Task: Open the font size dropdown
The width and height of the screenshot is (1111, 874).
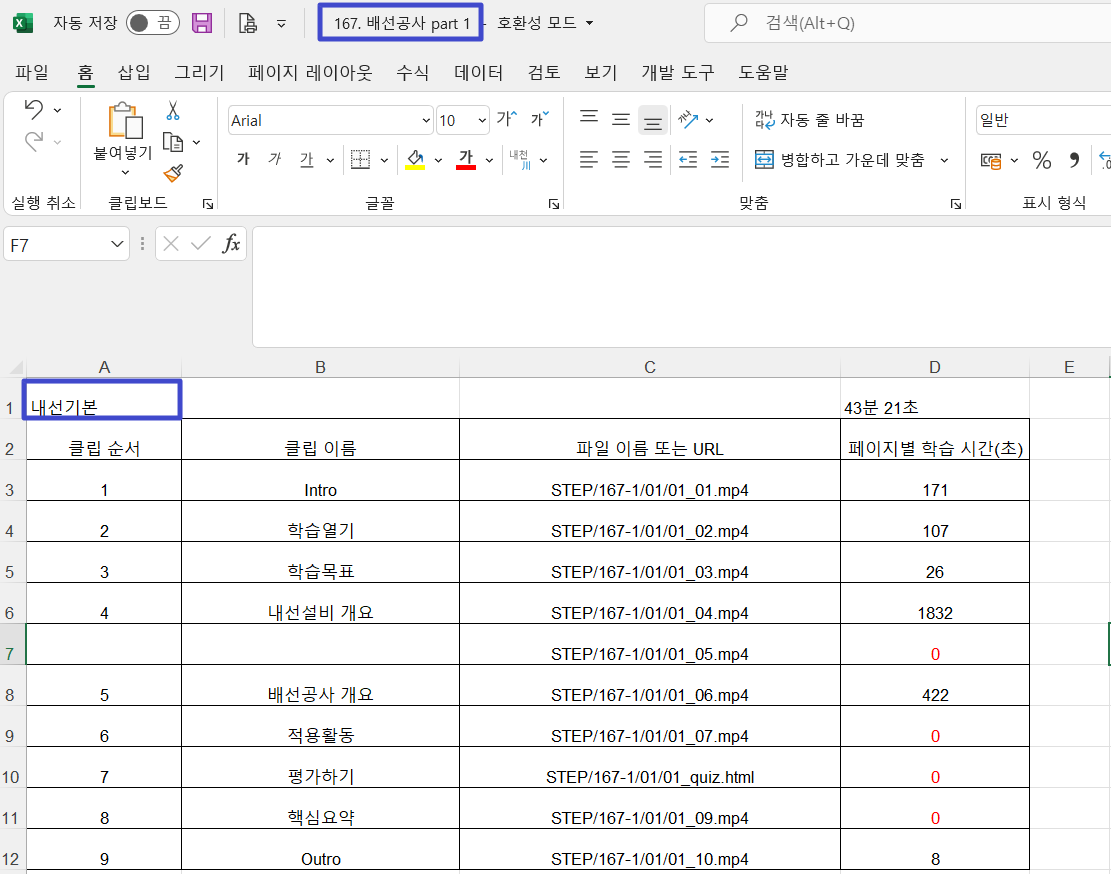Action: [482, 120]
